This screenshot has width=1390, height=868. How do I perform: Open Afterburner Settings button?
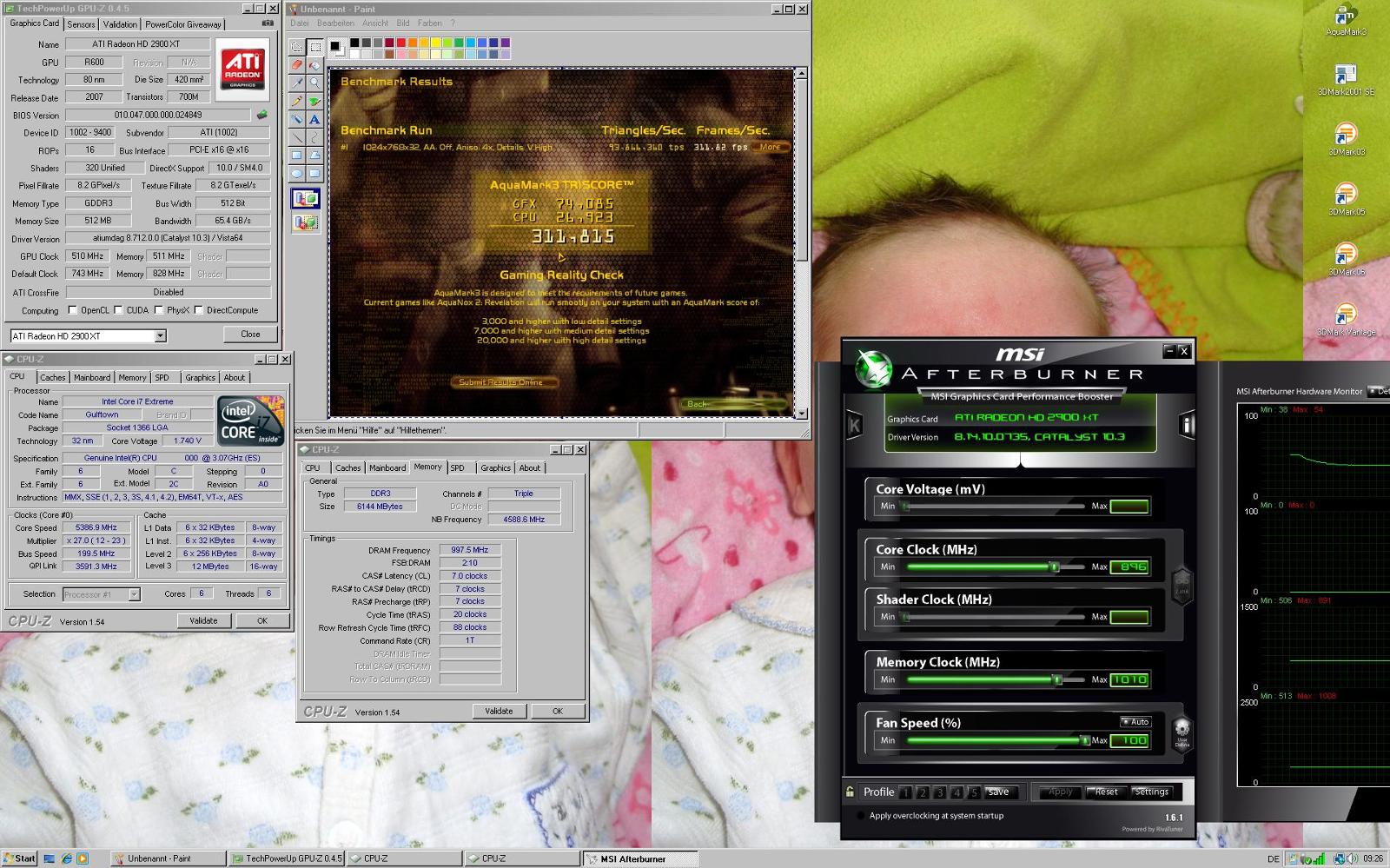(1152, 792)
